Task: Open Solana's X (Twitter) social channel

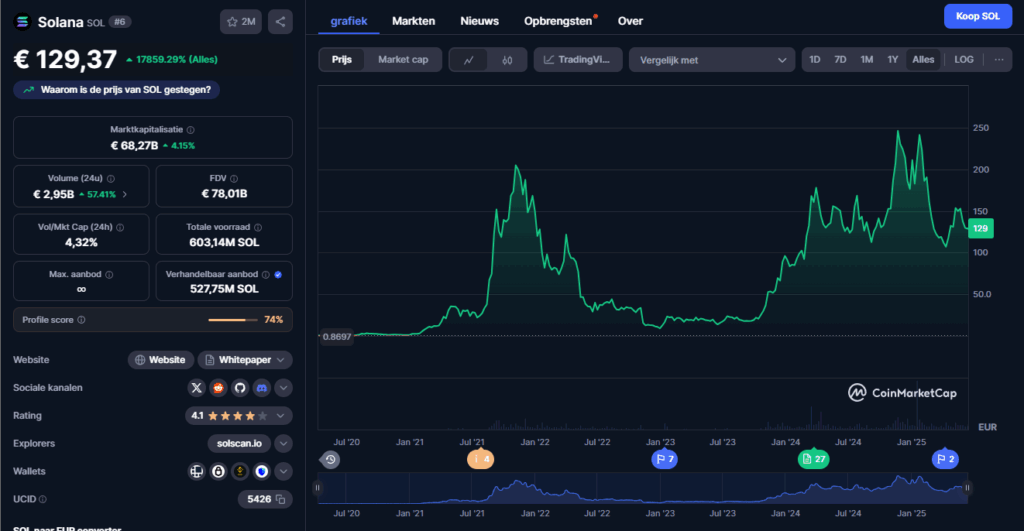Action: tap(197, 388)
